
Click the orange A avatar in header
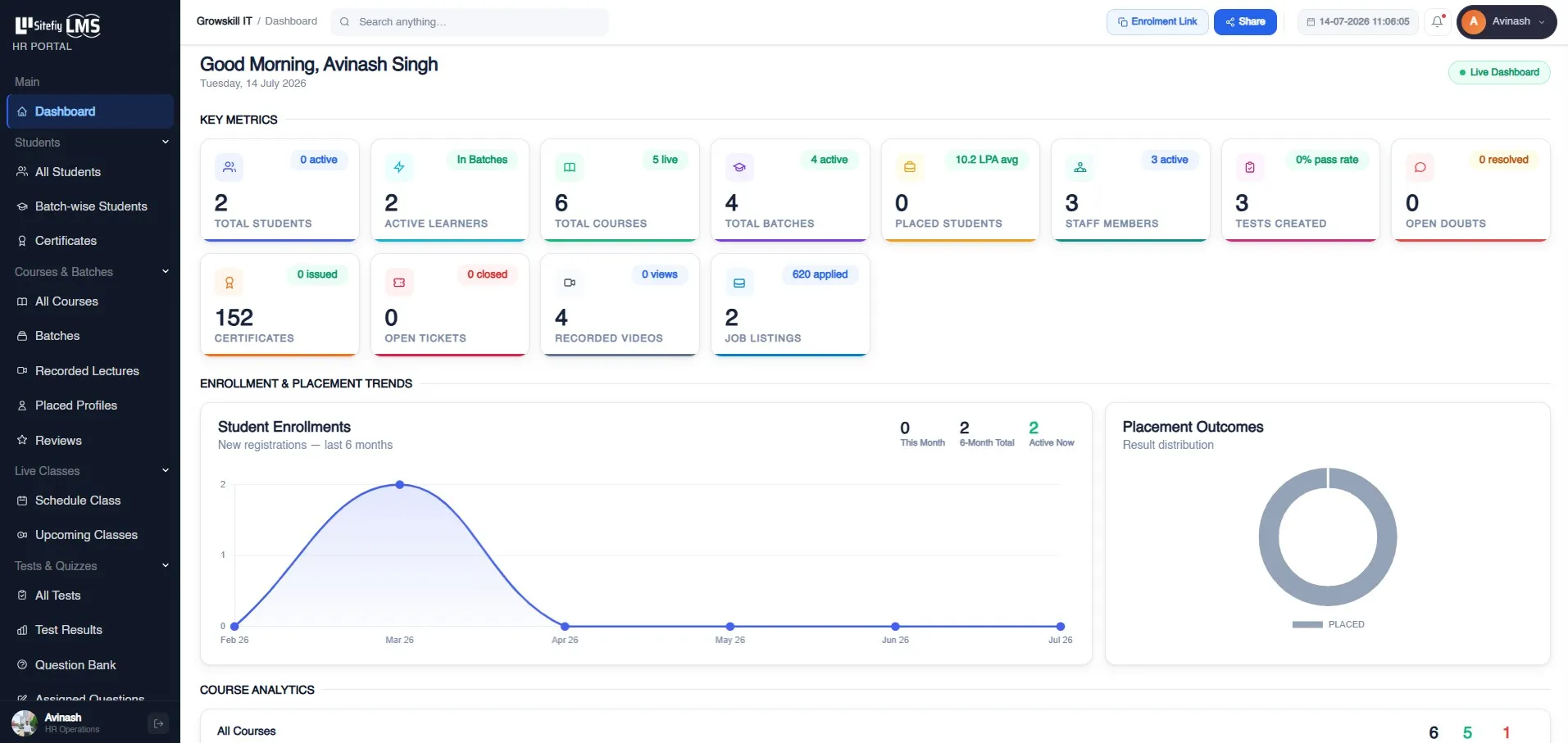[1474, 22]
